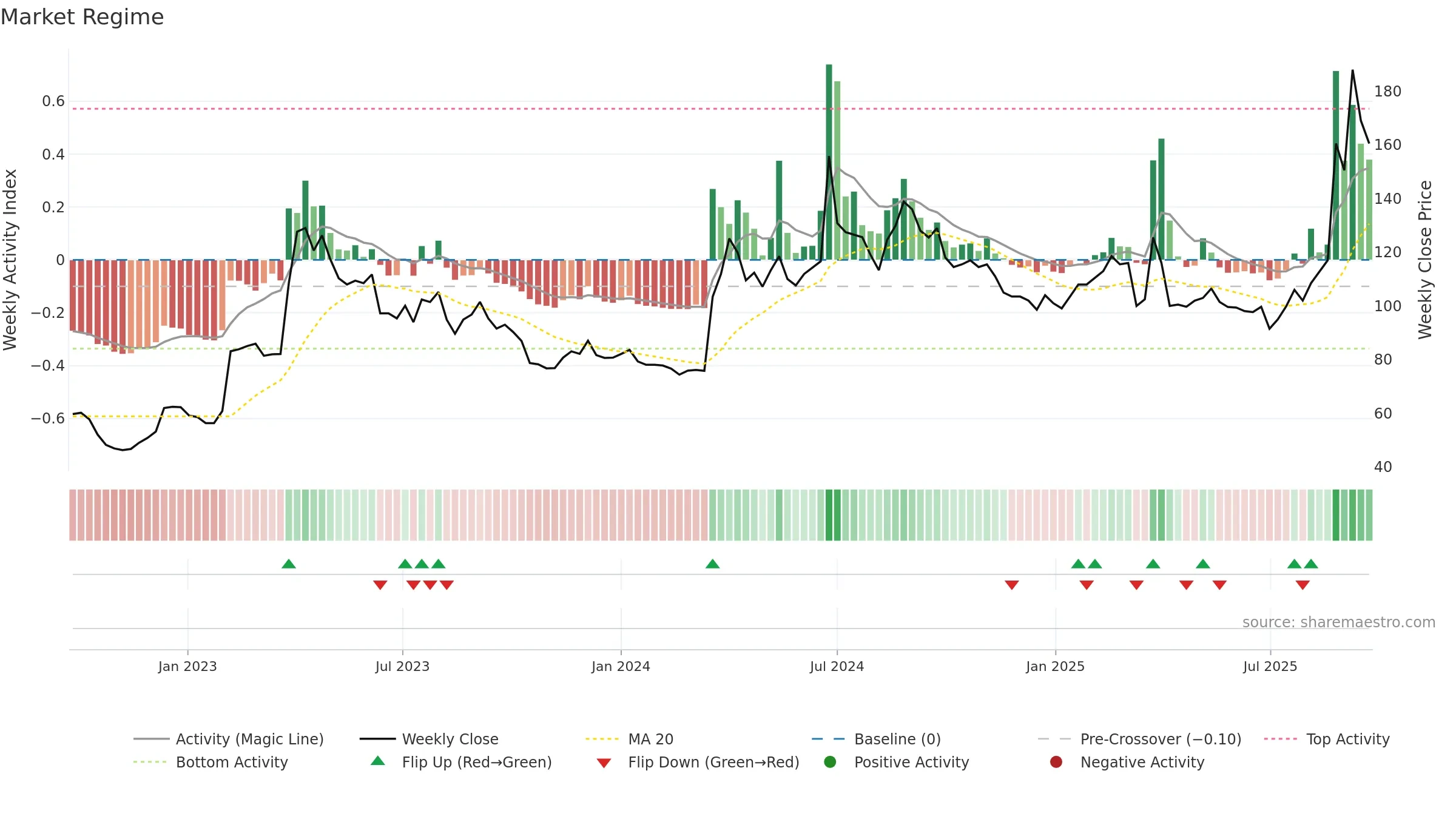Click the Positive Activity legend entry
Viewport: 1456px width, 819px height.
point(896,762)
